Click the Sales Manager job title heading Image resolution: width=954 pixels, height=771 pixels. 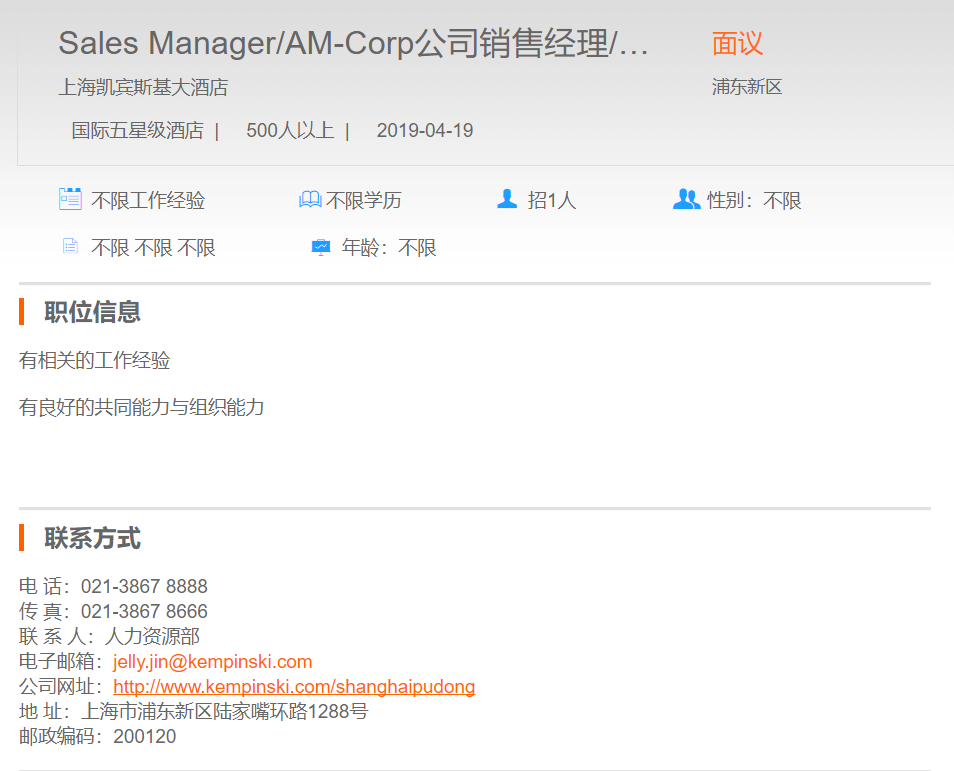click(353, 44)
